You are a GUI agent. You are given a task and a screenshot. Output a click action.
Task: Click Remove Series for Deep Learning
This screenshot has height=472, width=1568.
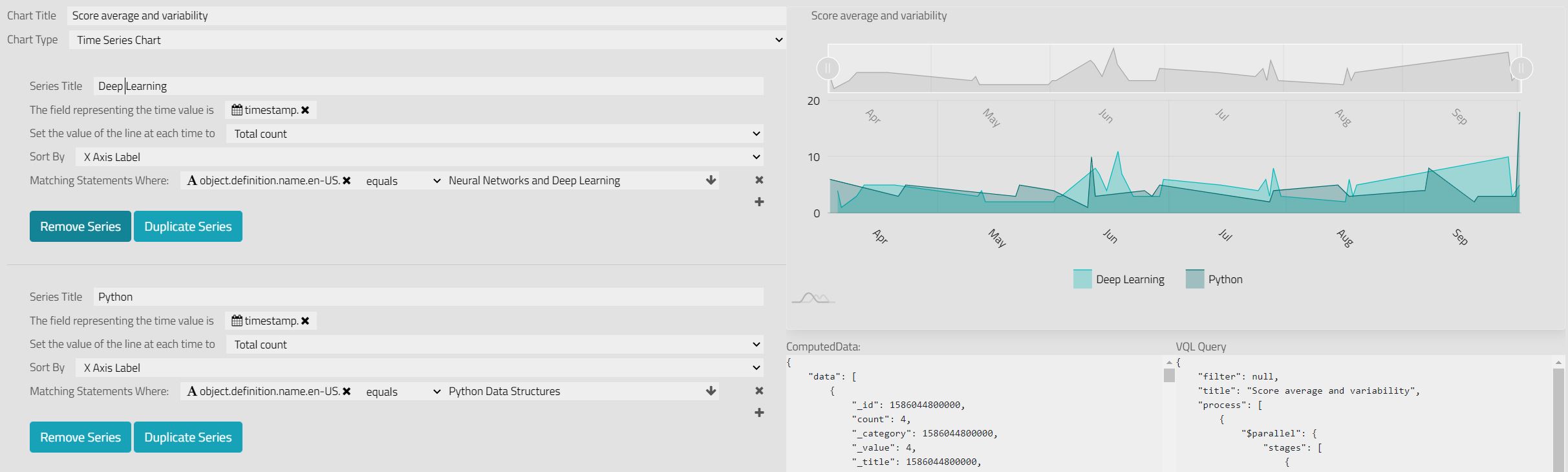coord(80,226)
